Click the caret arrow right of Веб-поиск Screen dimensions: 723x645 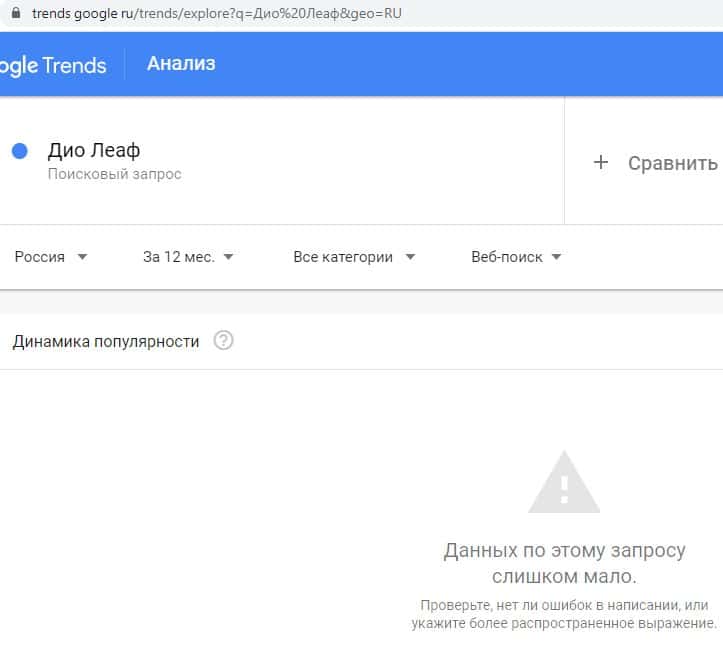(x=557, y=257)
